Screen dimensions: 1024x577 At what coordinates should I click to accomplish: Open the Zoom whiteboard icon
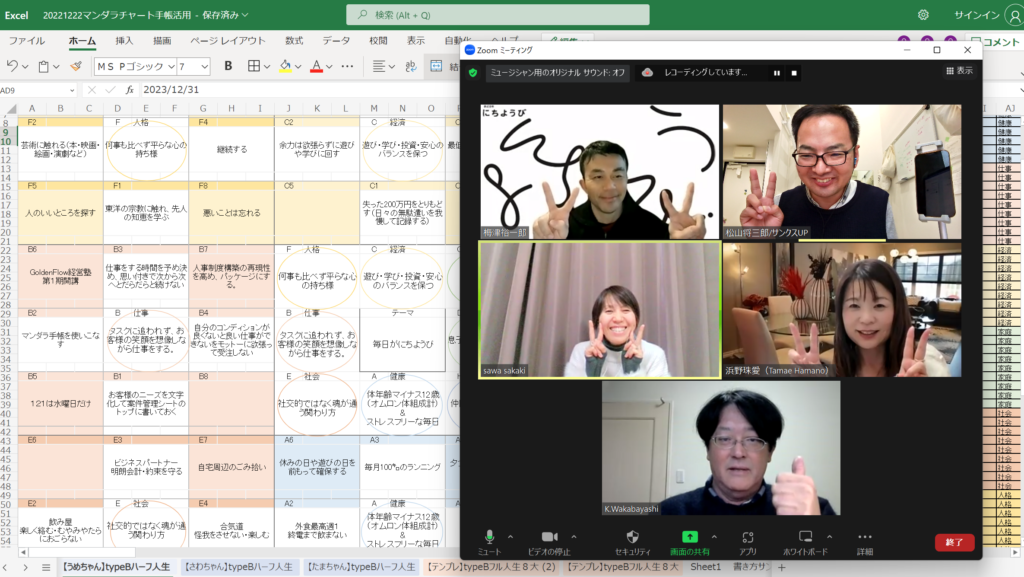point(806,537)
